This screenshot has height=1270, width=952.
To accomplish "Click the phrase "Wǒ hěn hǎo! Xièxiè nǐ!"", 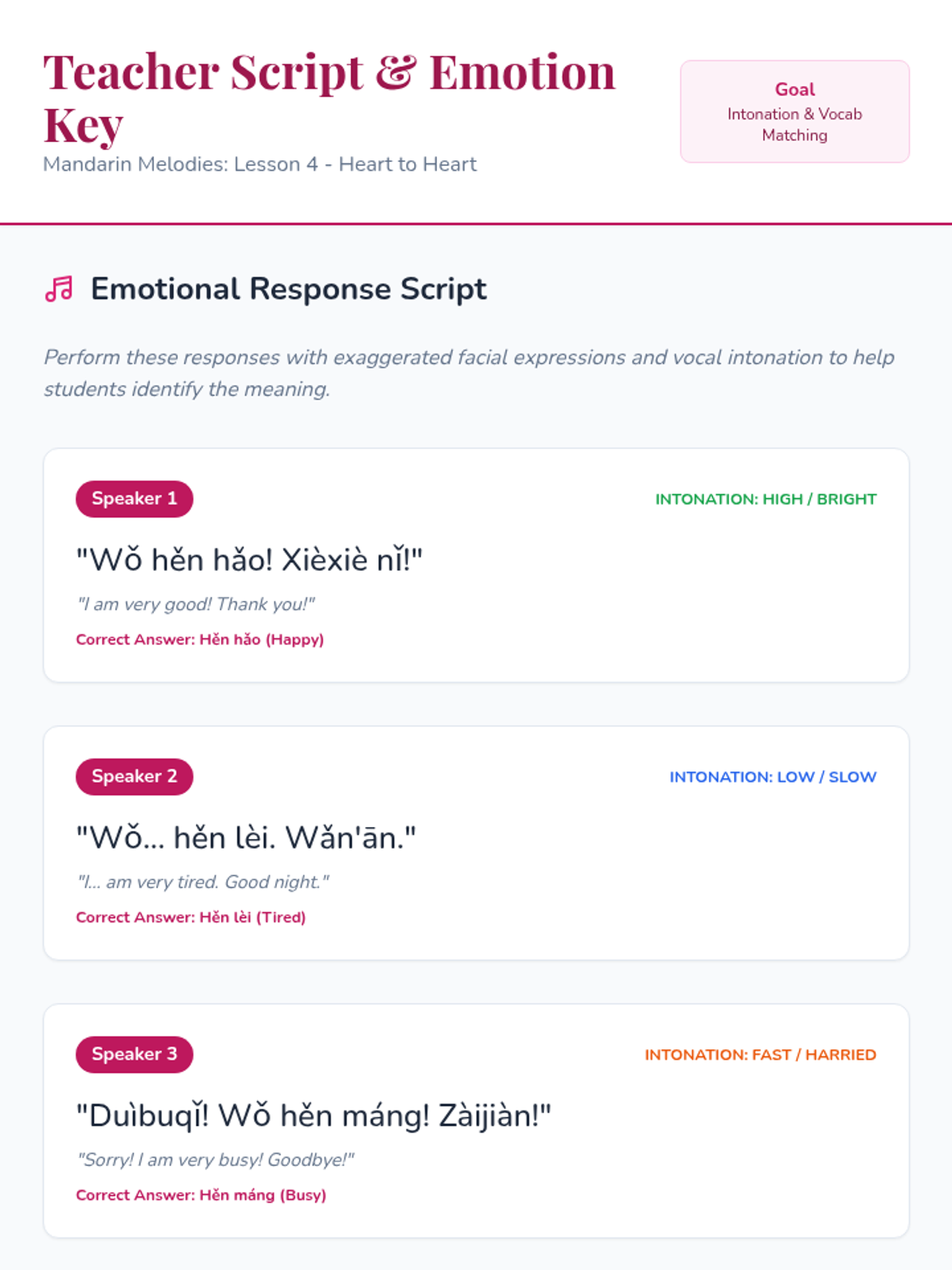I will point(249,560).
